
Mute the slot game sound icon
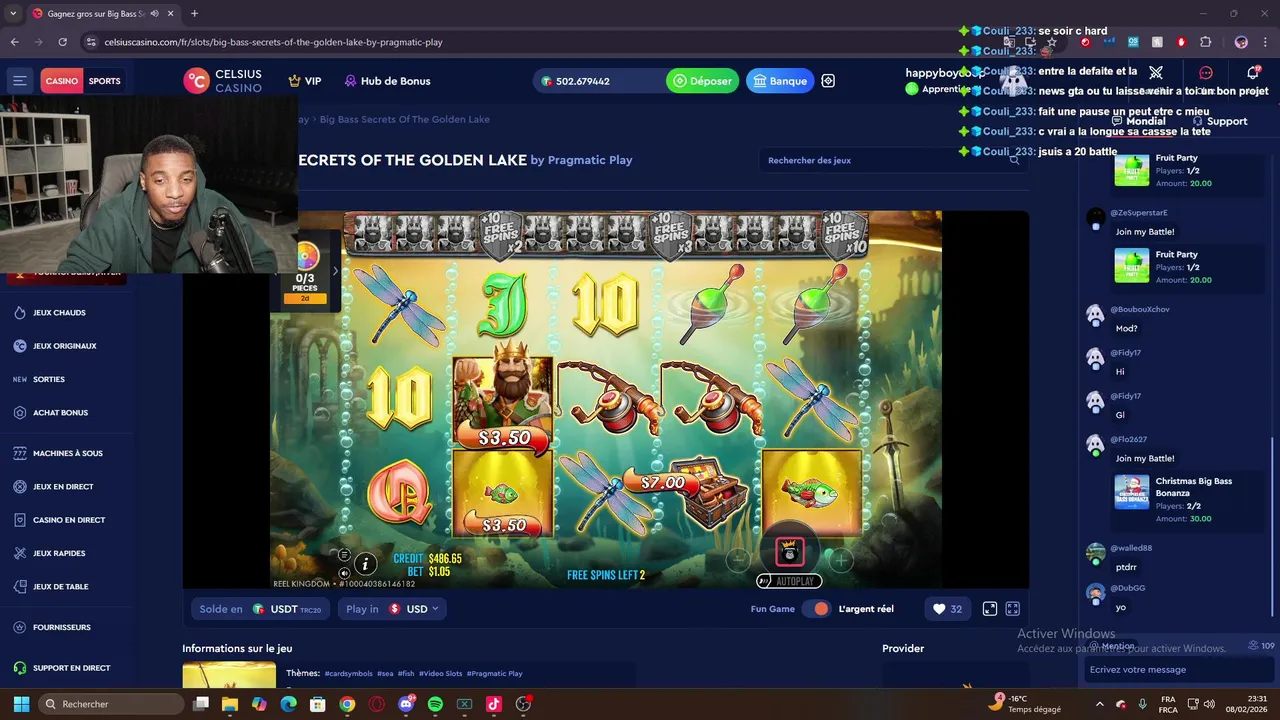344,573
